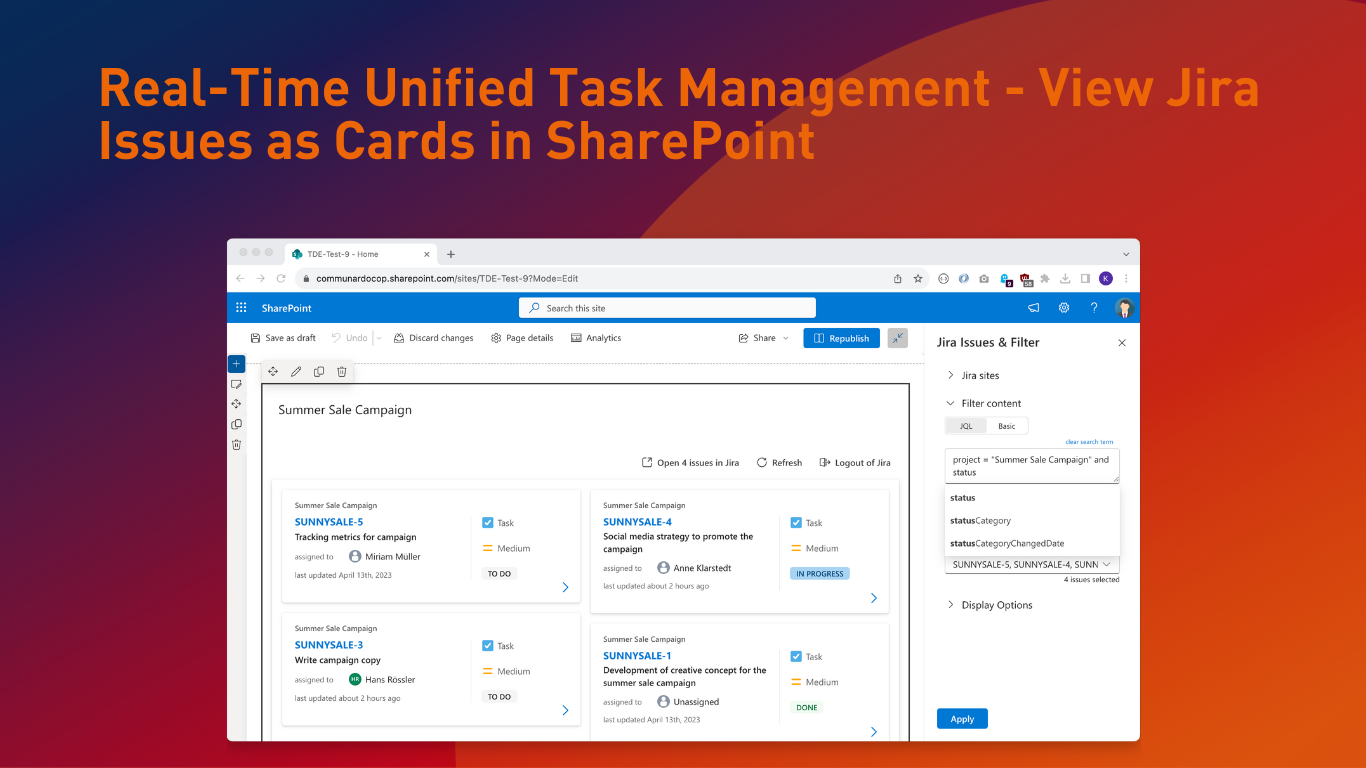The height and width of the screenshot is (768, 1366).
Task: Toggle Task checkbox on SUNNYSALE-5 card
Action: [488, 523]
